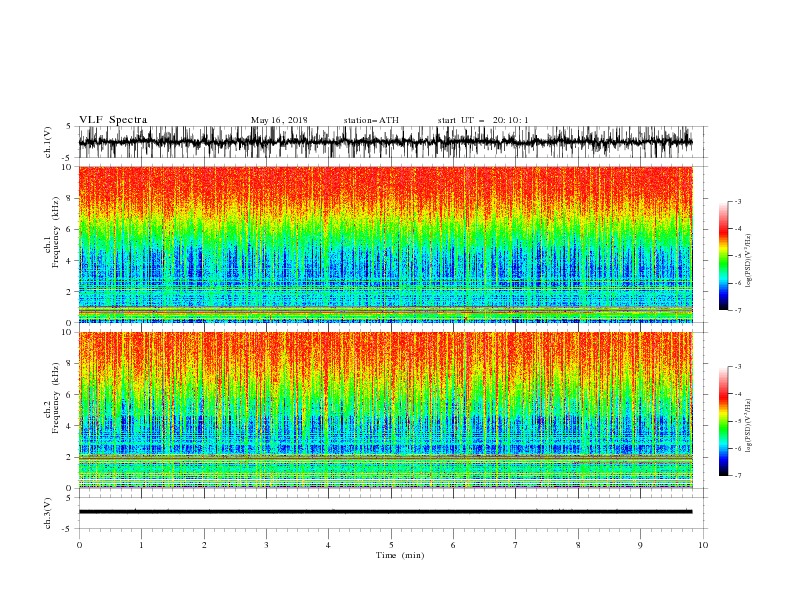Click tick label 6 on the time axis
The height and width of the screenshot is (612, 792).
point(453,545)
